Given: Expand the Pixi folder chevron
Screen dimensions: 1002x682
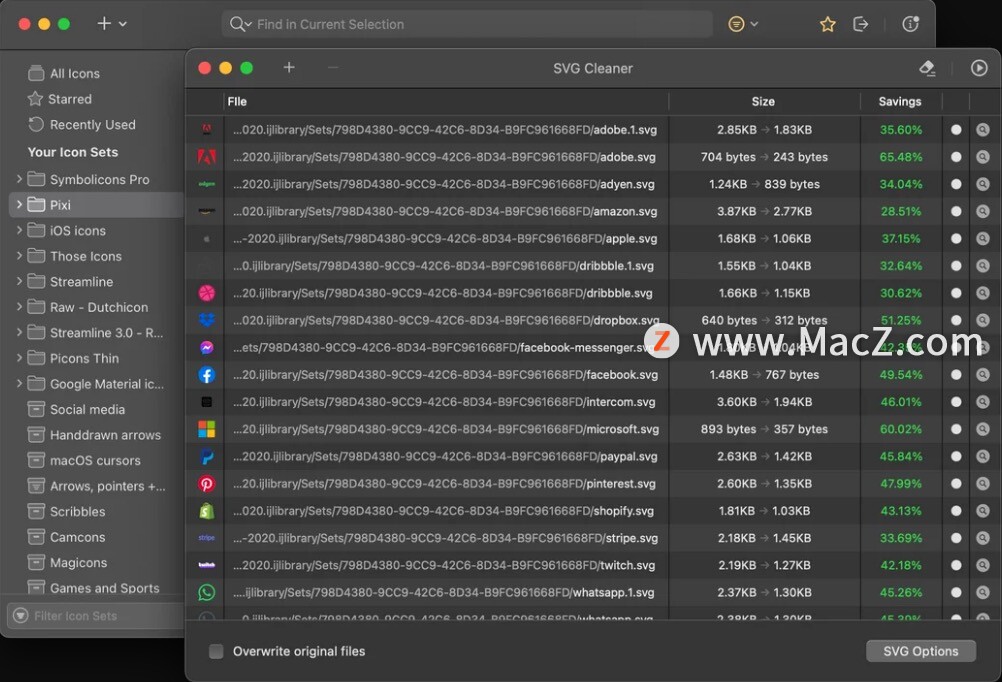Looking at the screenshot, I should click(19, 205).
